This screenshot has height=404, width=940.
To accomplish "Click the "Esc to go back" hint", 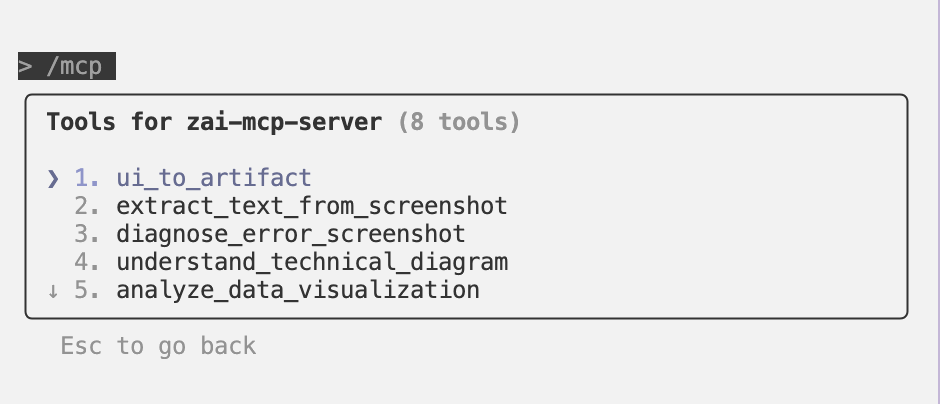I will click(x=158, y=347).
